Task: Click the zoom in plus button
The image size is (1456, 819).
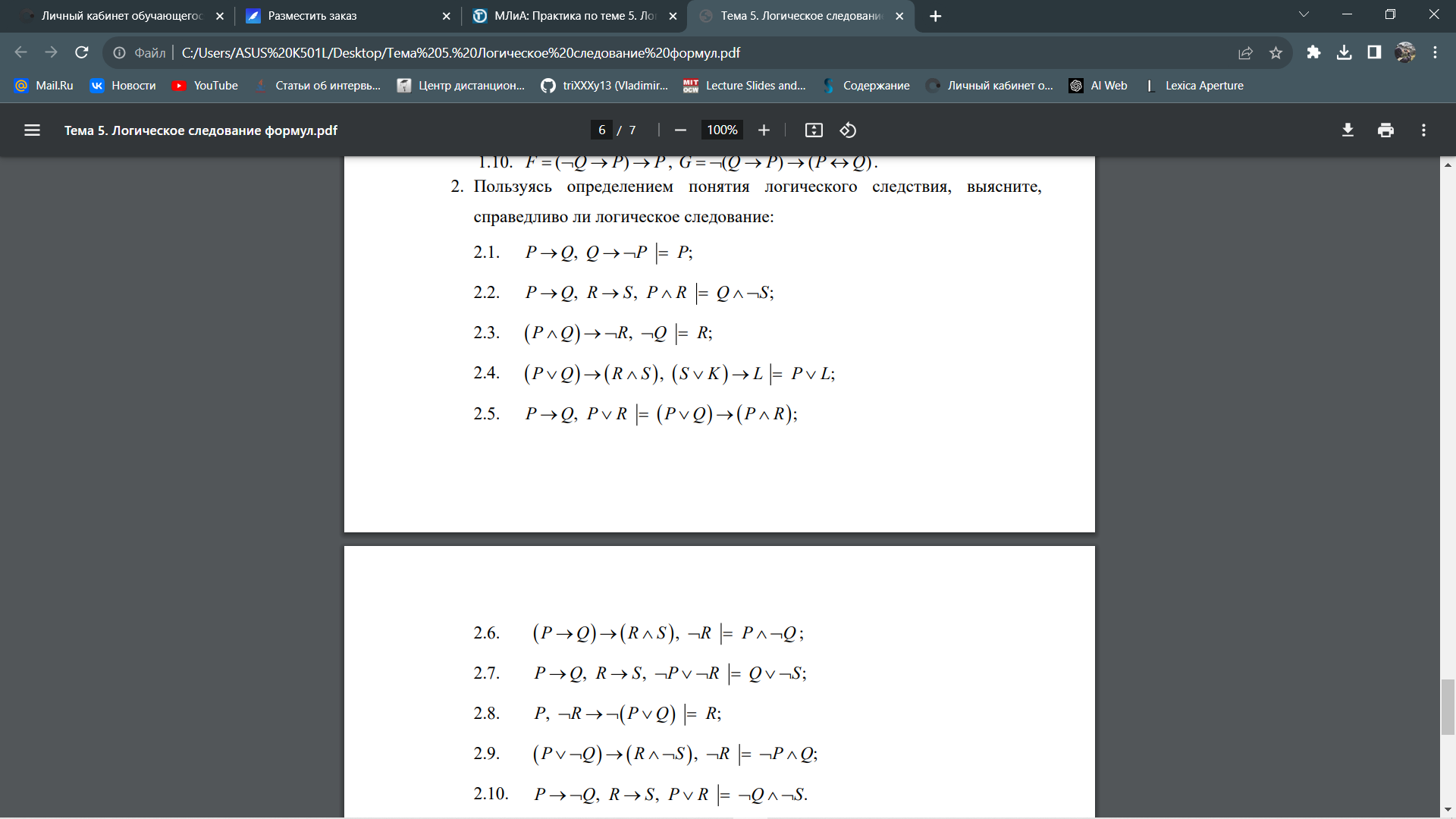Action: point(764,130)
